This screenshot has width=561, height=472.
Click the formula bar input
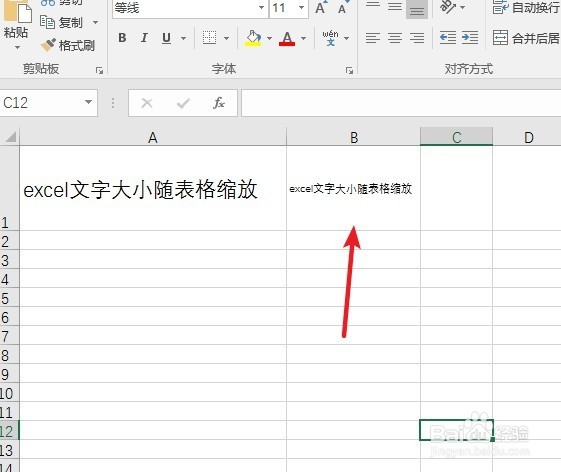401,103
